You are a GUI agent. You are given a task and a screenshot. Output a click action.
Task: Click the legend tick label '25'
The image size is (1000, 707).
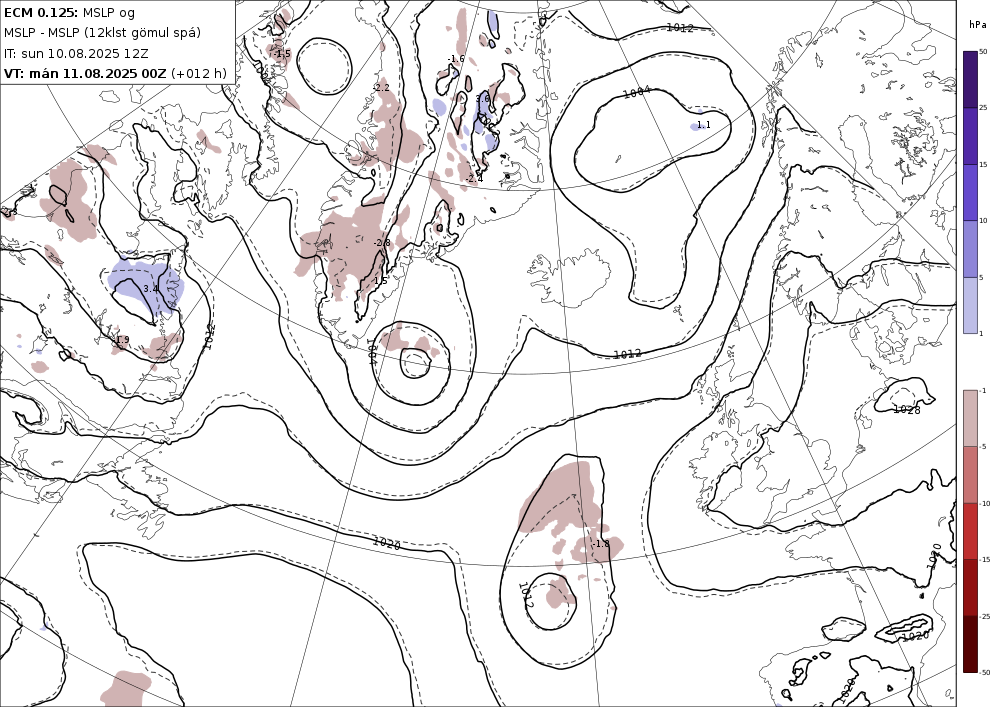(x=983, y=108)
